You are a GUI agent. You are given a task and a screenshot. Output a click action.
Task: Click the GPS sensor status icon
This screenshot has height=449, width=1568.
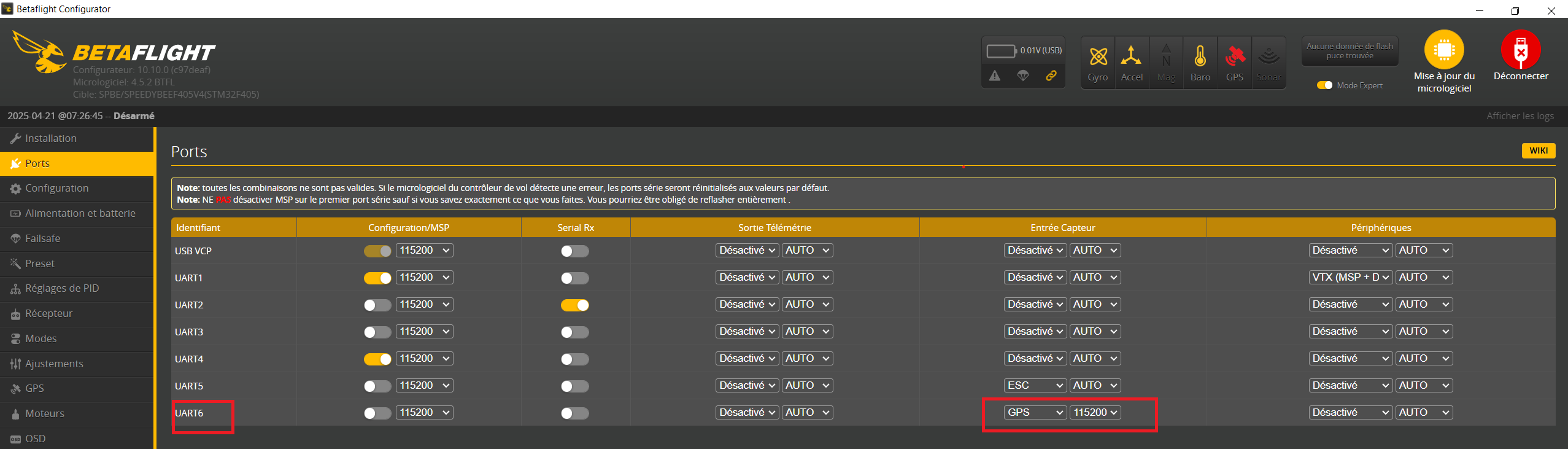1234,57
